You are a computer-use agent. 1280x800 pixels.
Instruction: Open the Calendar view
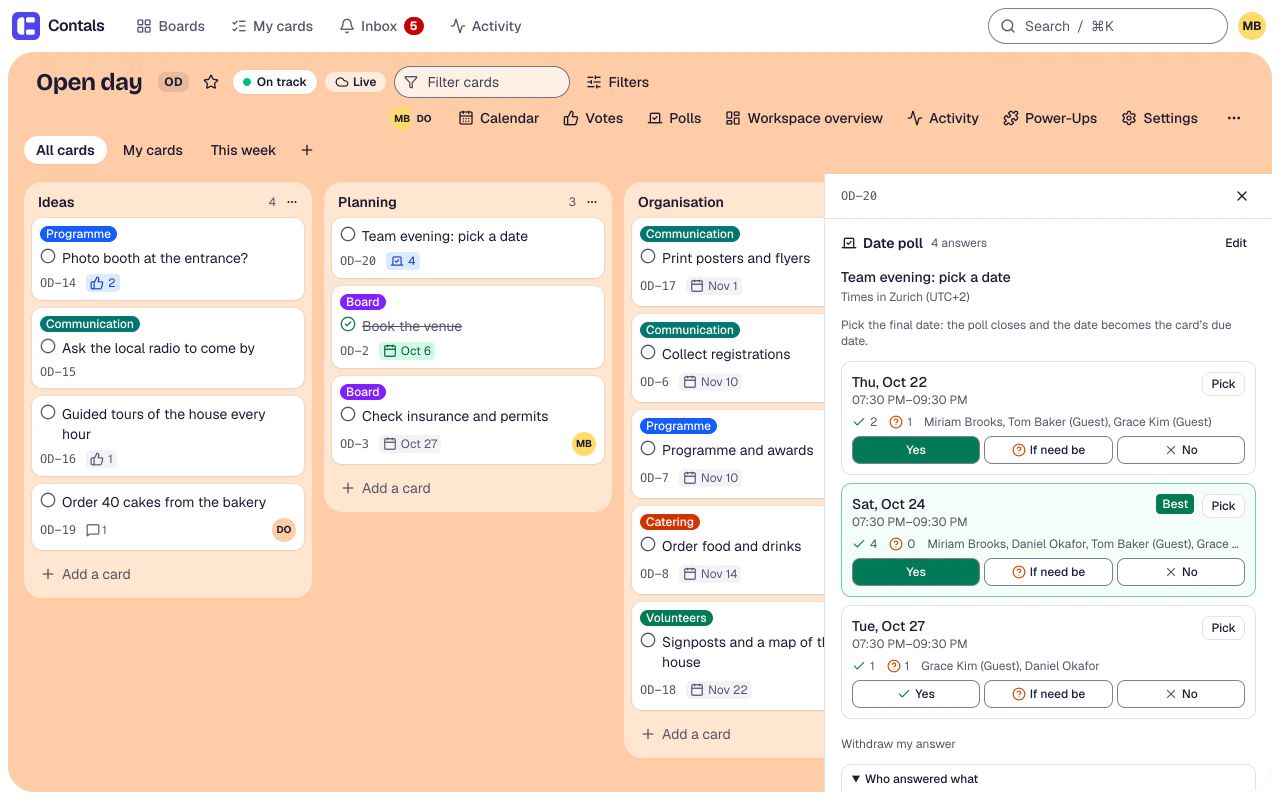499,118
